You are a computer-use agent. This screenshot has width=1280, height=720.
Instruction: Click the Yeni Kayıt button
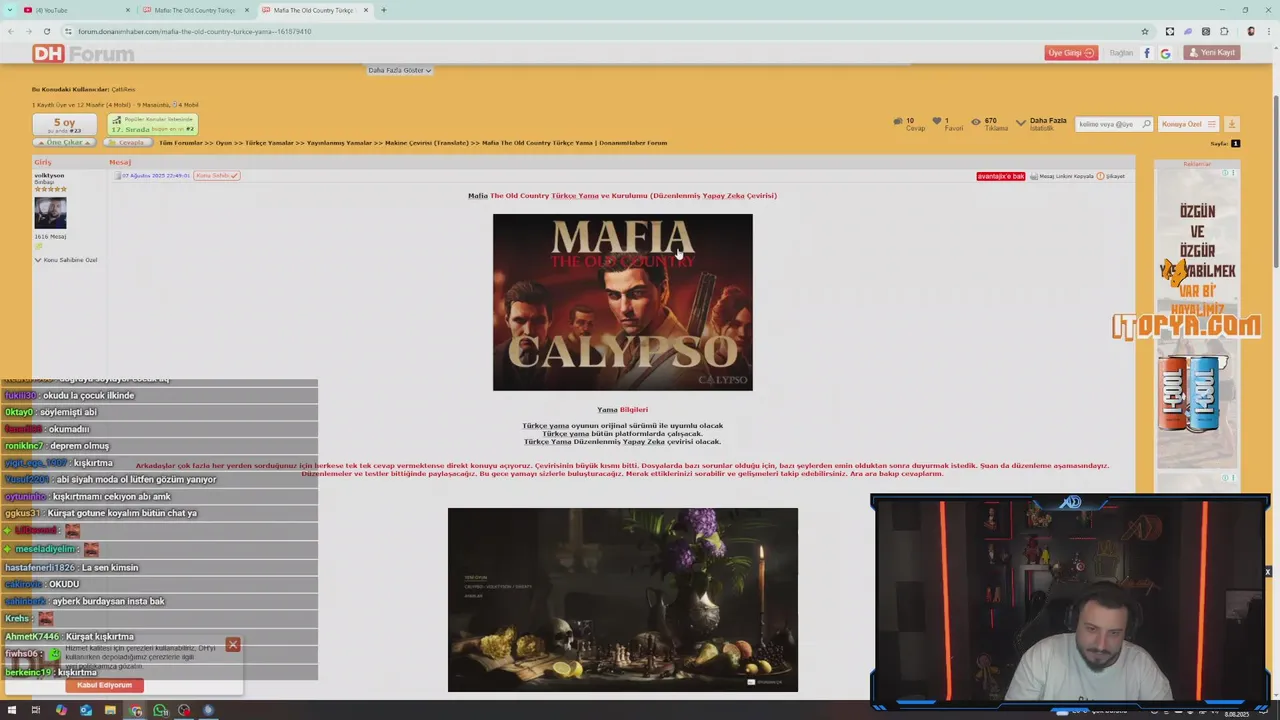pyautogui.click(x=1212, y=53)
